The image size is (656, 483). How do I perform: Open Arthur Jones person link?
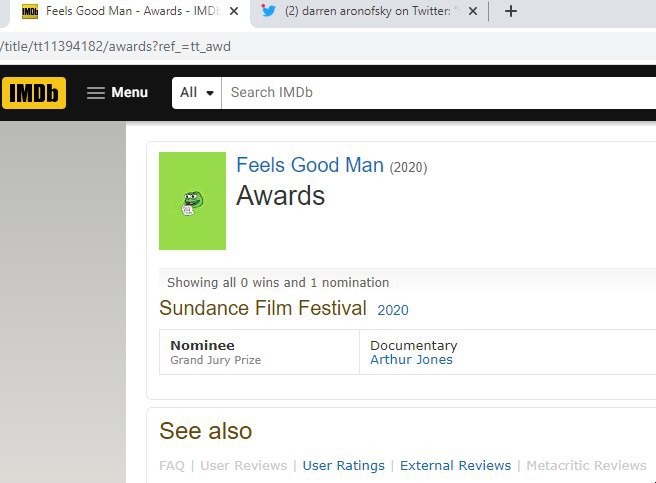click(411, 360)
